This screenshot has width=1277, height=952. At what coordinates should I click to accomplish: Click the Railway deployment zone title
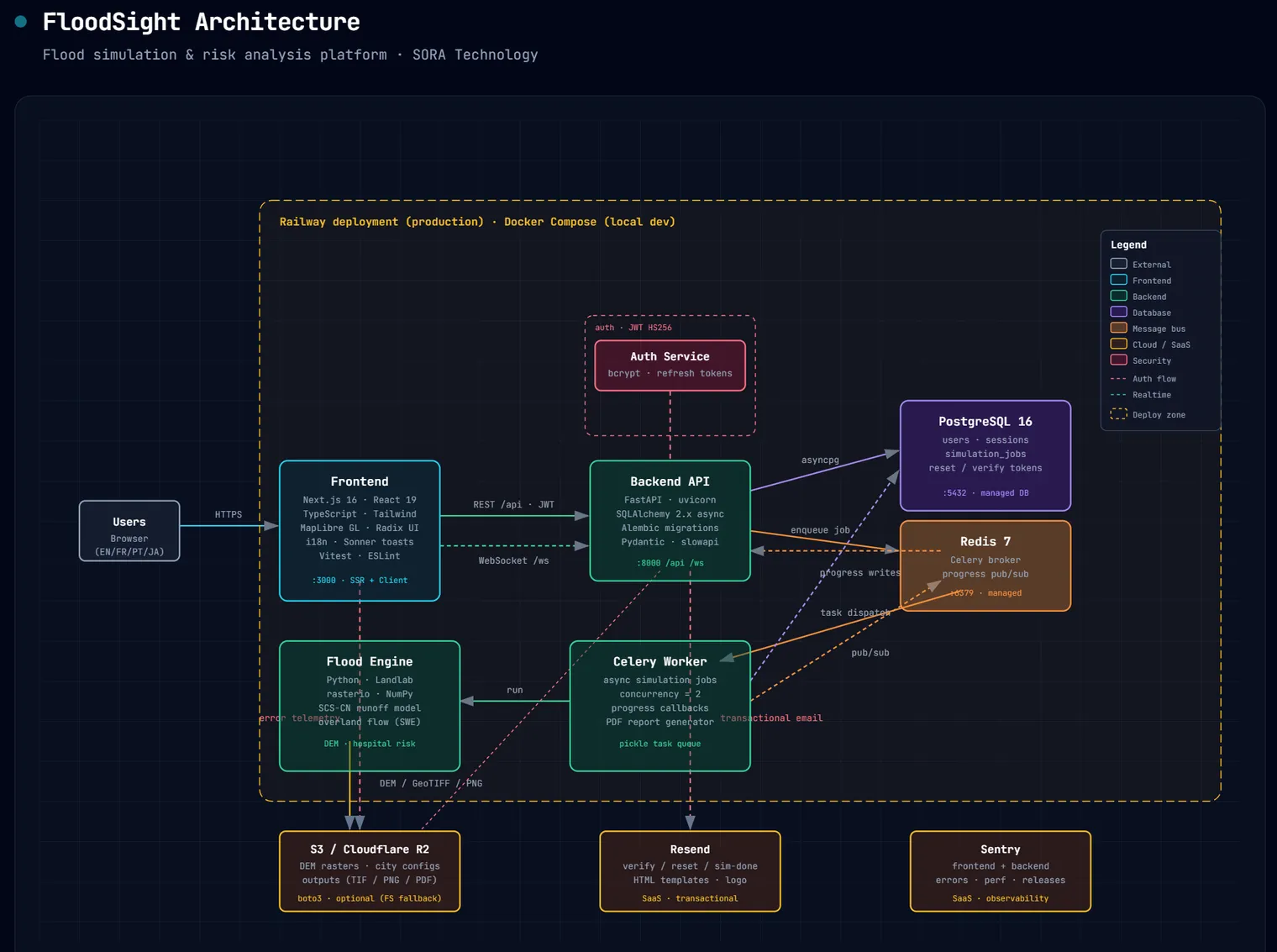477,222
